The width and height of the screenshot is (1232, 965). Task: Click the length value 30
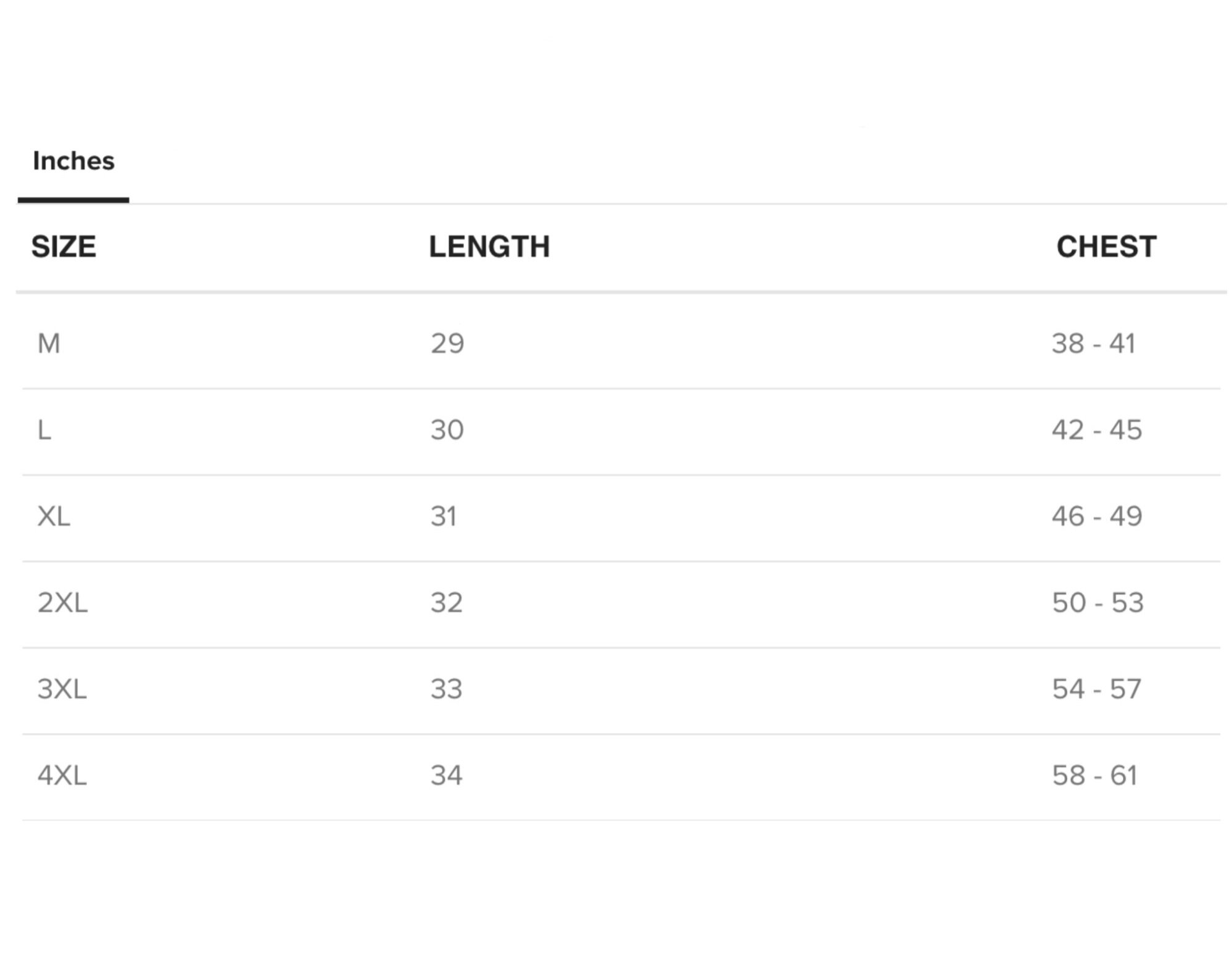pos(447,430)
